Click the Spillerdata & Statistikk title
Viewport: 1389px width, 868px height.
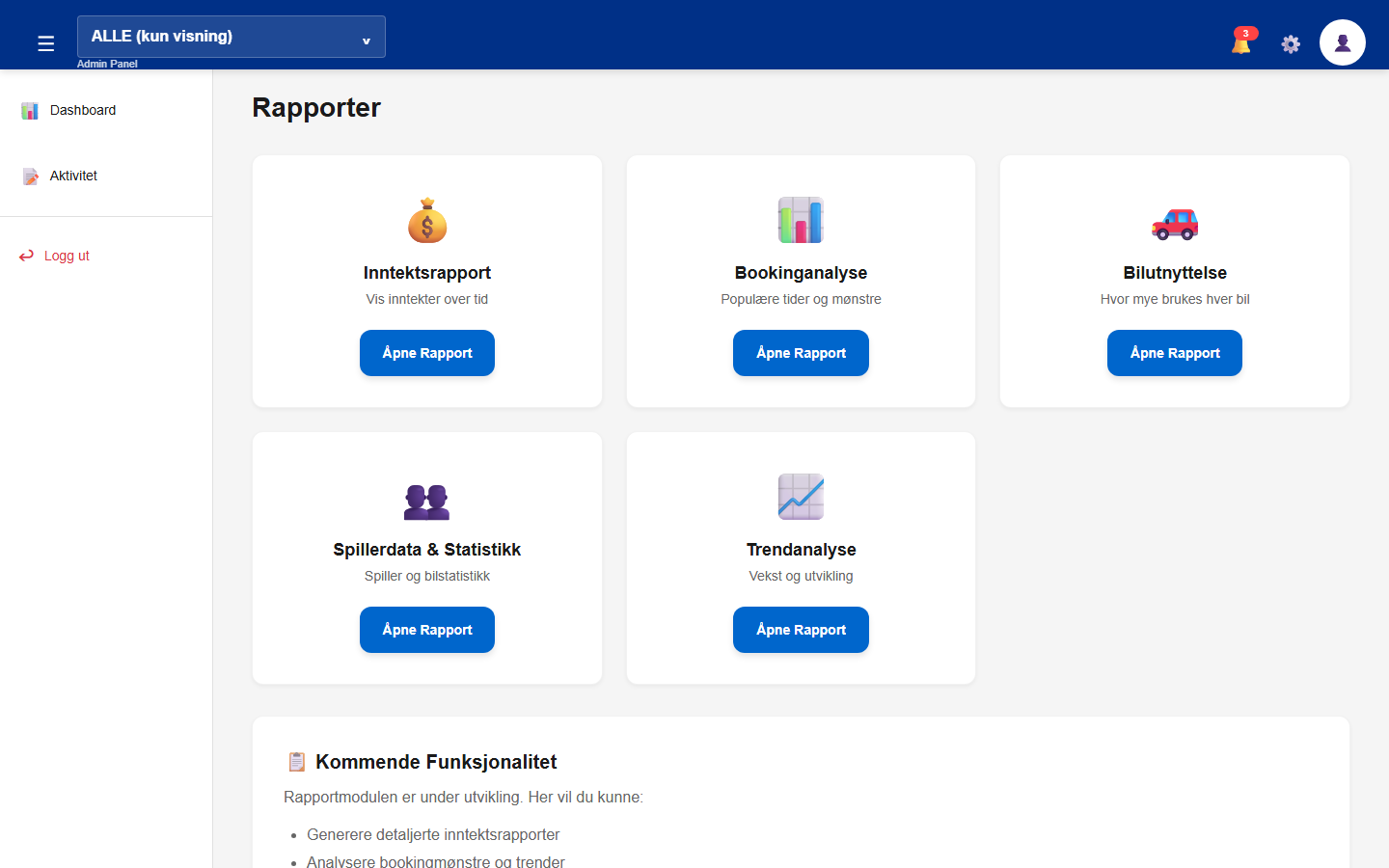[427, 550]
